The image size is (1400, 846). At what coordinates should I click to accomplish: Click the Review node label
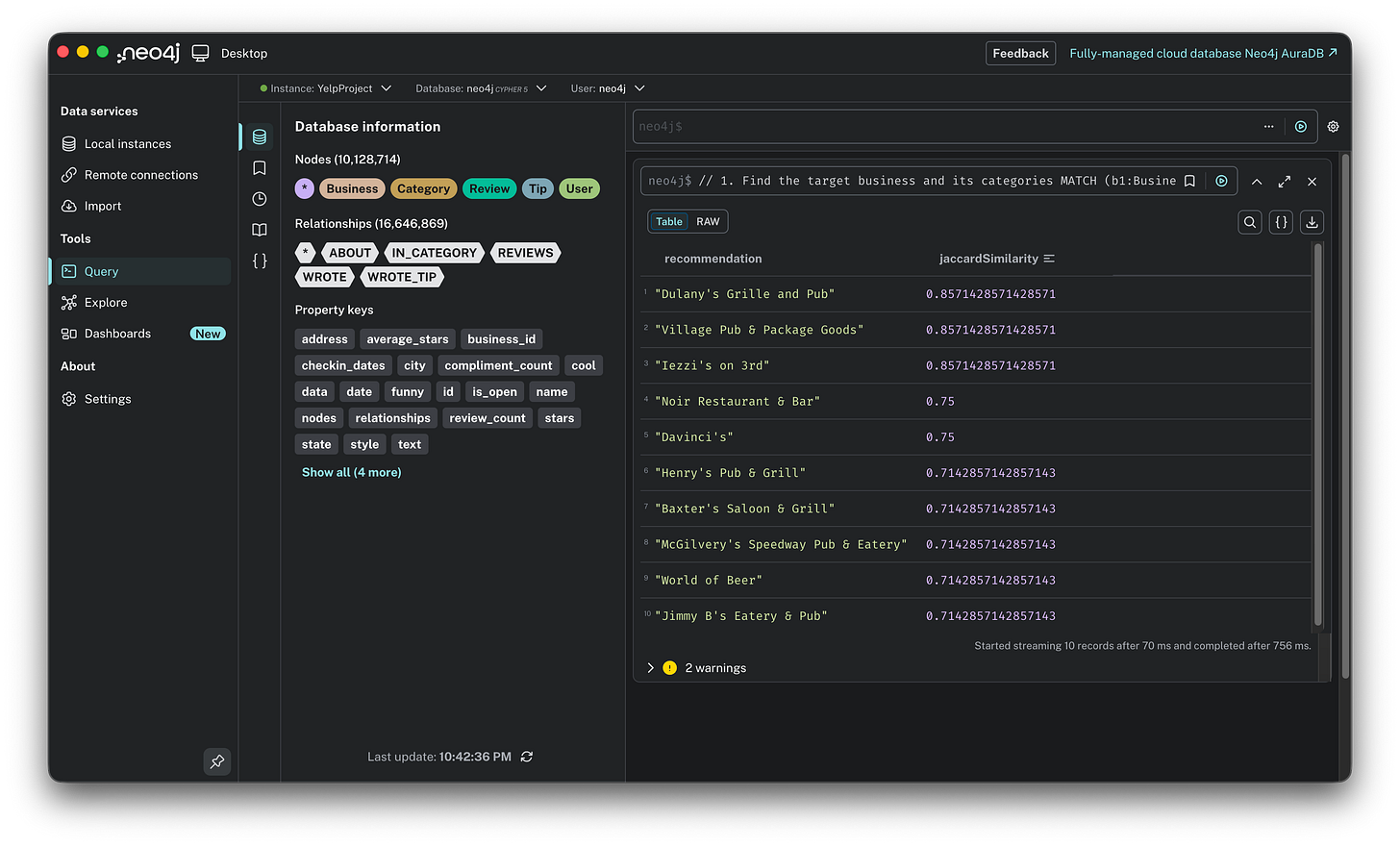pos(489,188)
